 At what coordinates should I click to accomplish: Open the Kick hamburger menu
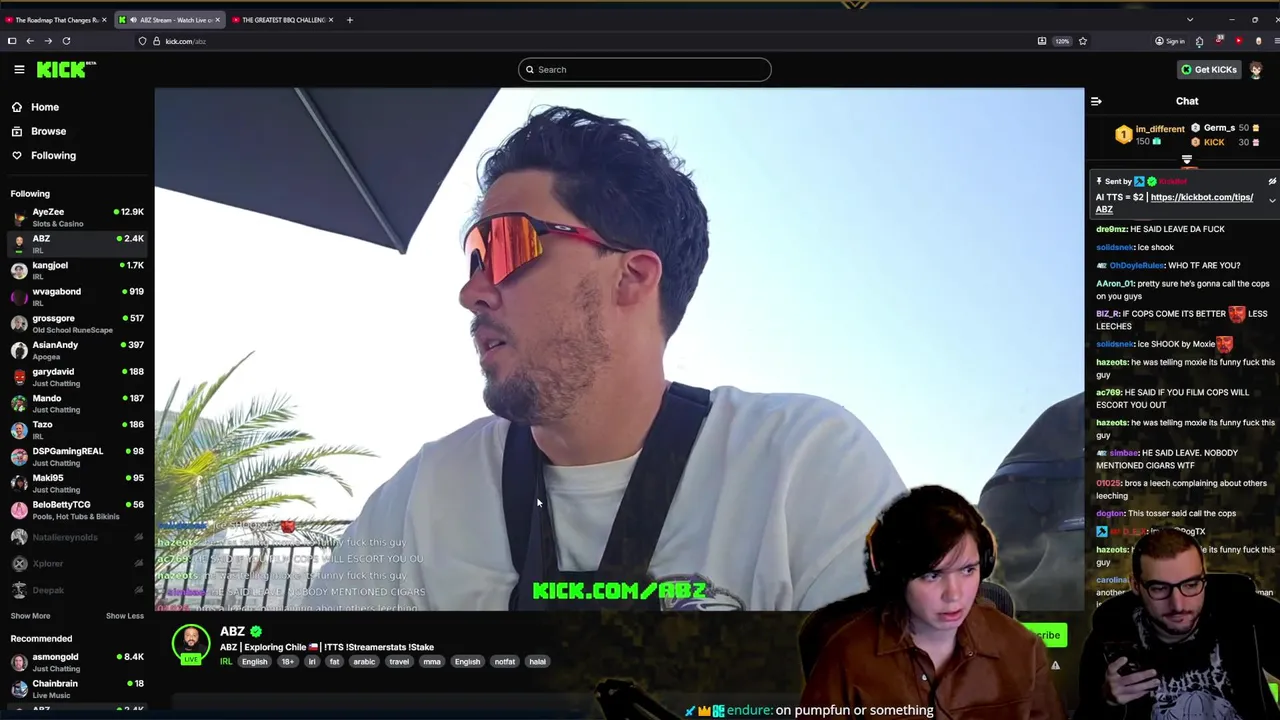(19, 69)
